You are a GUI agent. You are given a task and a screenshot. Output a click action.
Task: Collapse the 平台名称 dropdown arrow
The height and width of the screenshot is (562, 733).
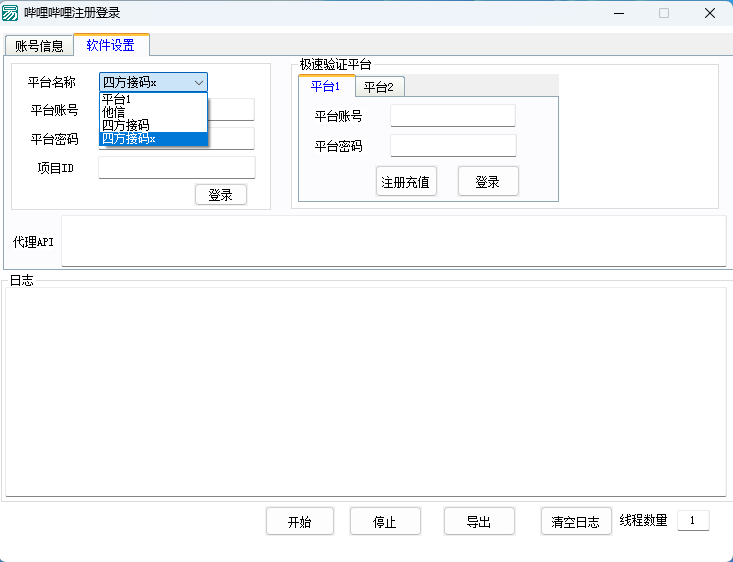[x=199, y=82]
